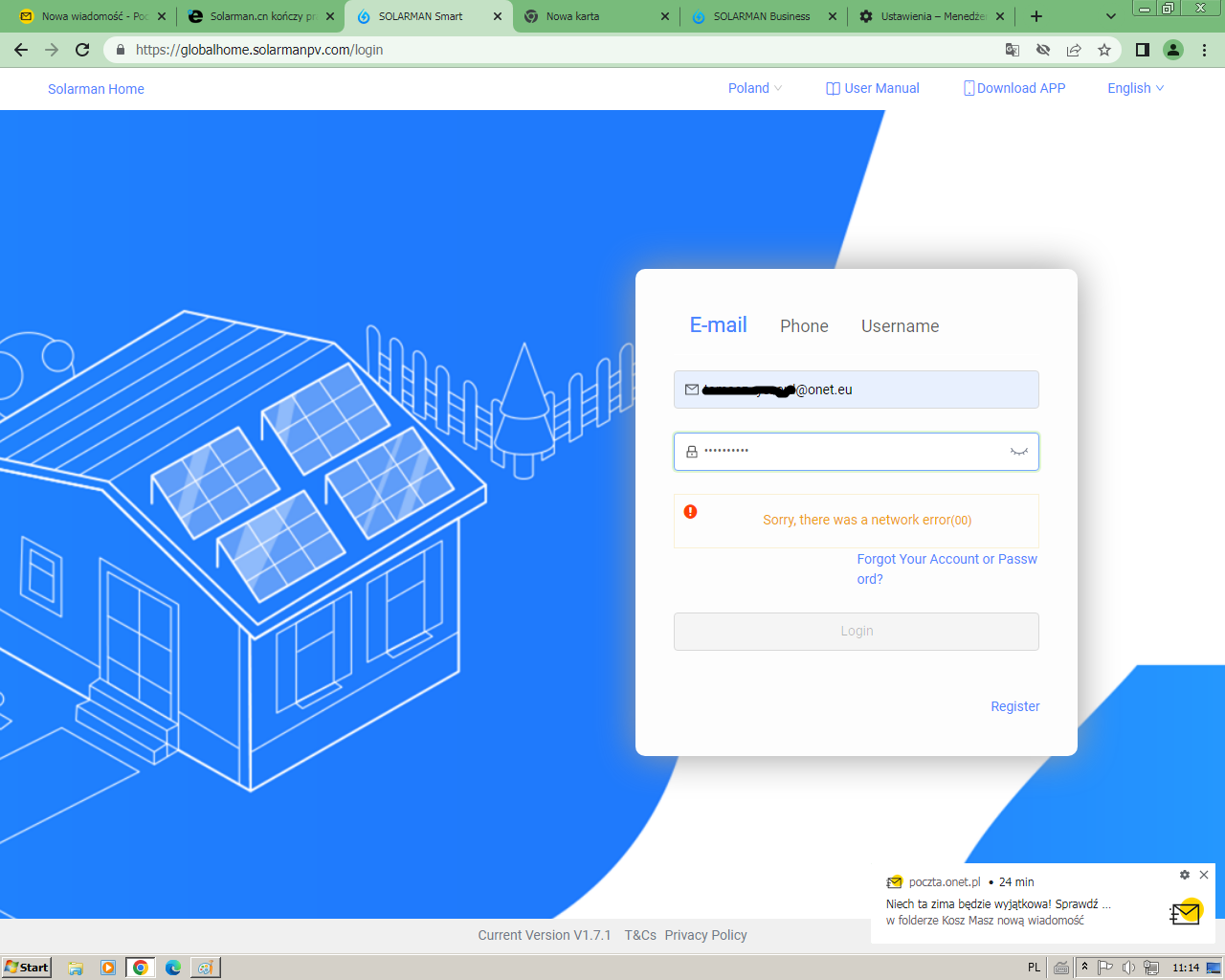Click the forward navigation arrow
The image size is (1225, 980).
click(52, 50)
